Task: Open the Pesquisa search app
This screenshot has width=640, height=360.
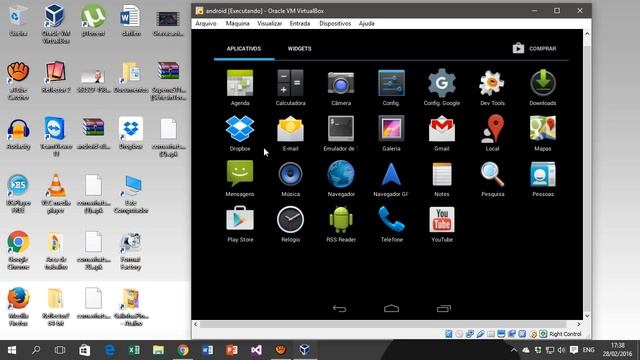Action: click(x=492, y=178)
